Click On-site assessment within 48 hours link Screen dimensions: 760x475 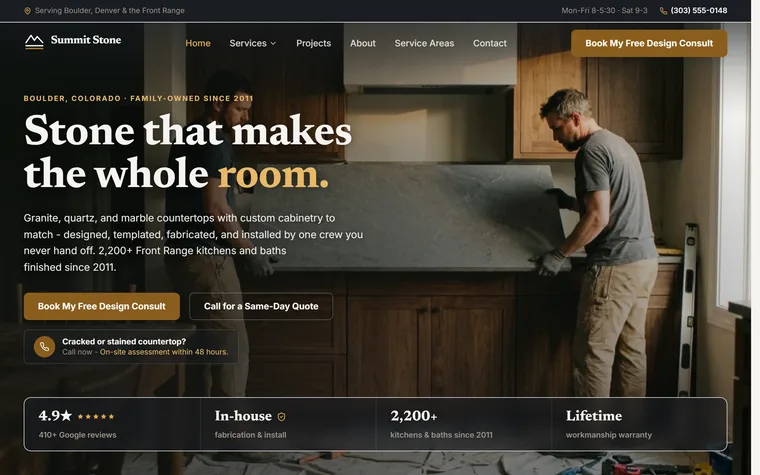coord(164,352)
